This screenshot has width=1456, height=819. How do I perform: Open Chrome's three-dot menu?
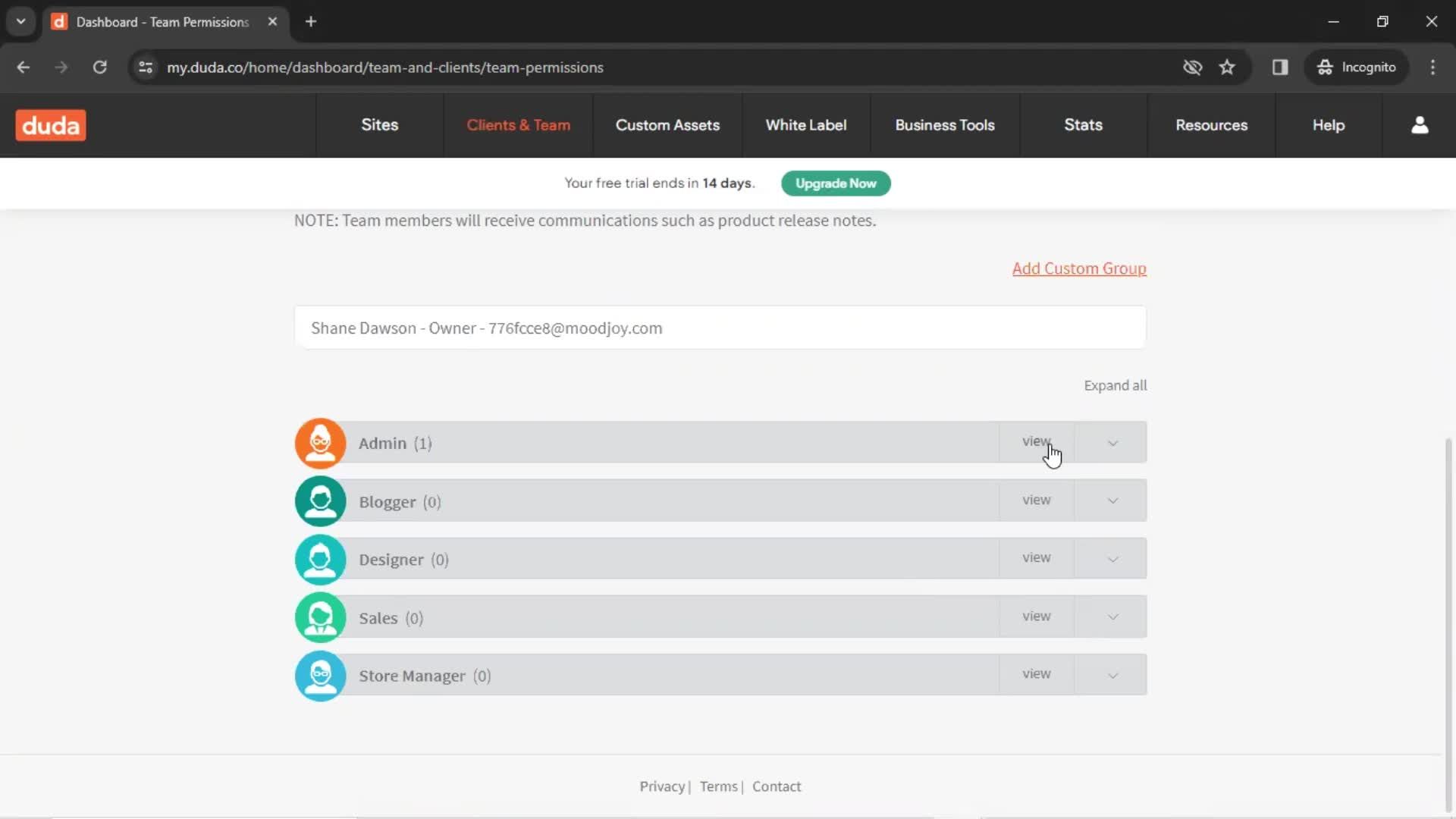(x=1432, y=67)
